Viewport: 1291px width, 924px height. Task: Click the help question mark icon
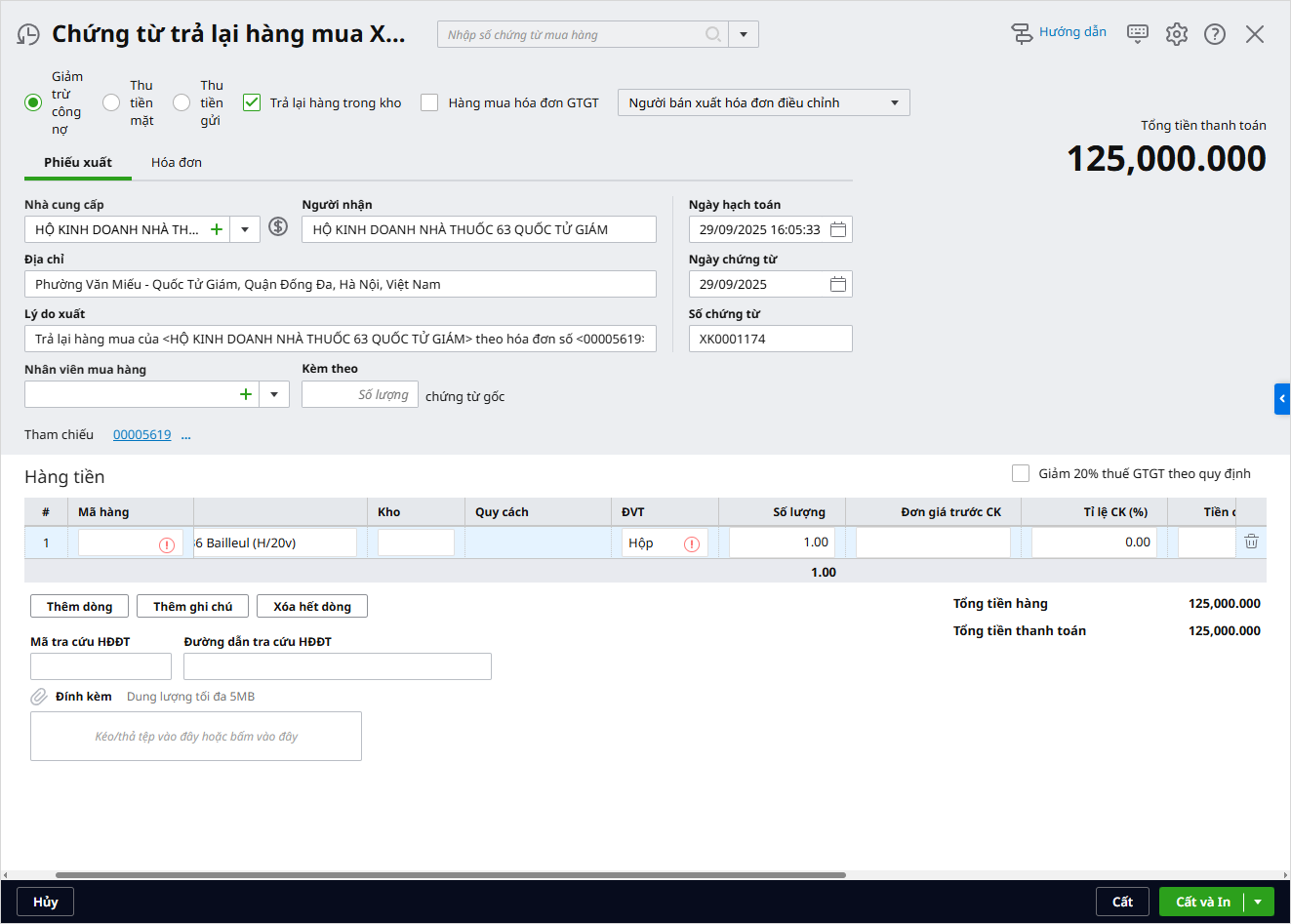pyautogui.click(x=1215, y=34)
